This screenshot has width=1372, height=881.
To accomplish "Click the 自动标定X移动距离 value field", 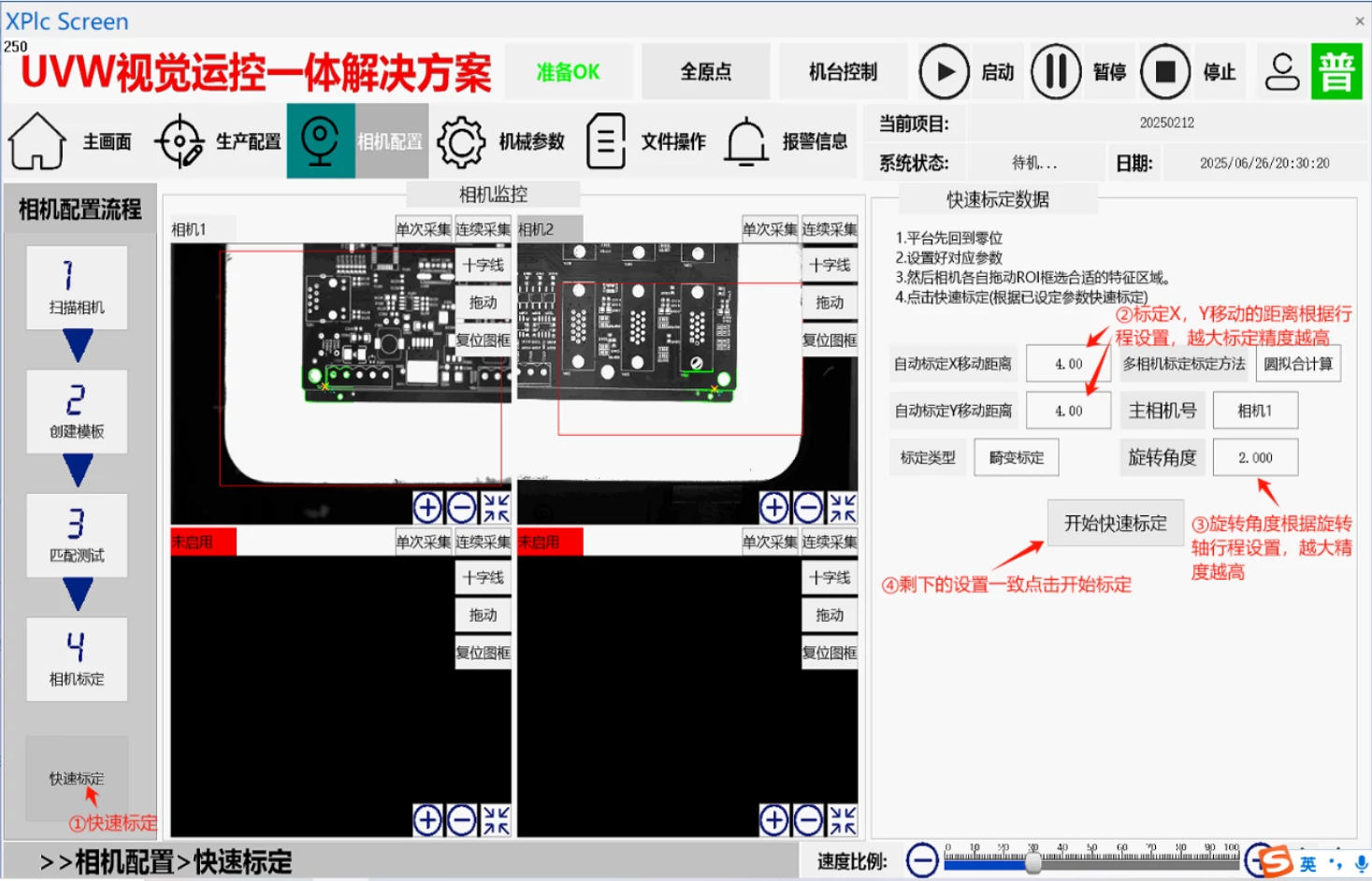I will click(x=1068, y=364).
